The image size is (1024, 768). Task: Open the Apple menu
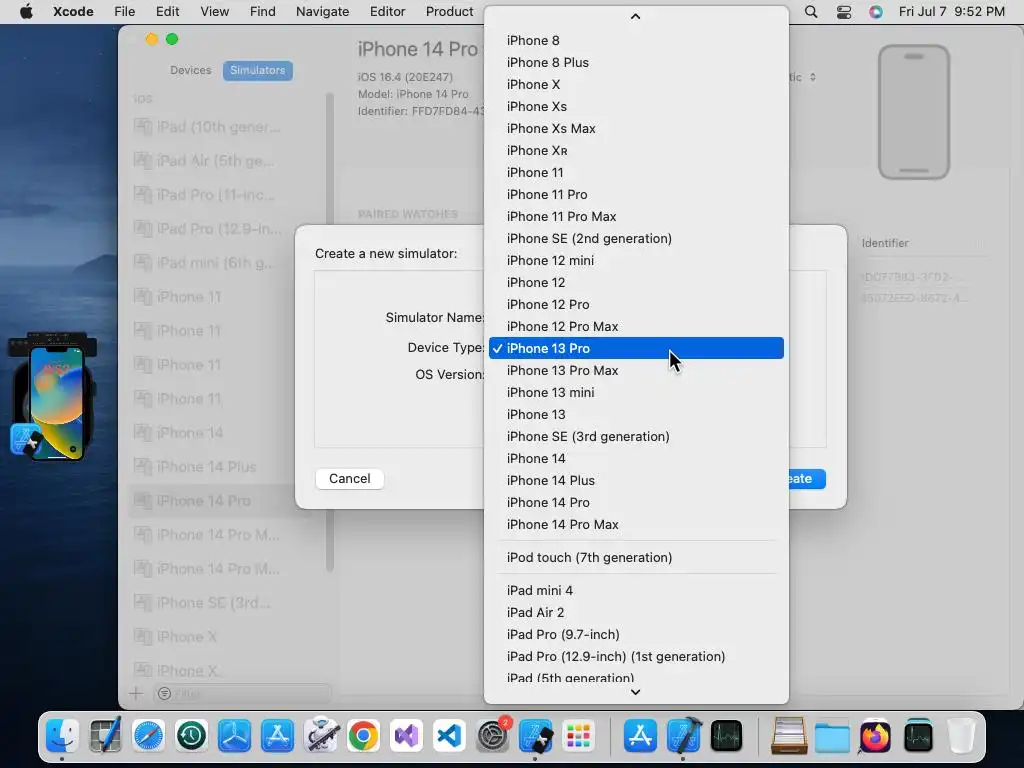26,12
